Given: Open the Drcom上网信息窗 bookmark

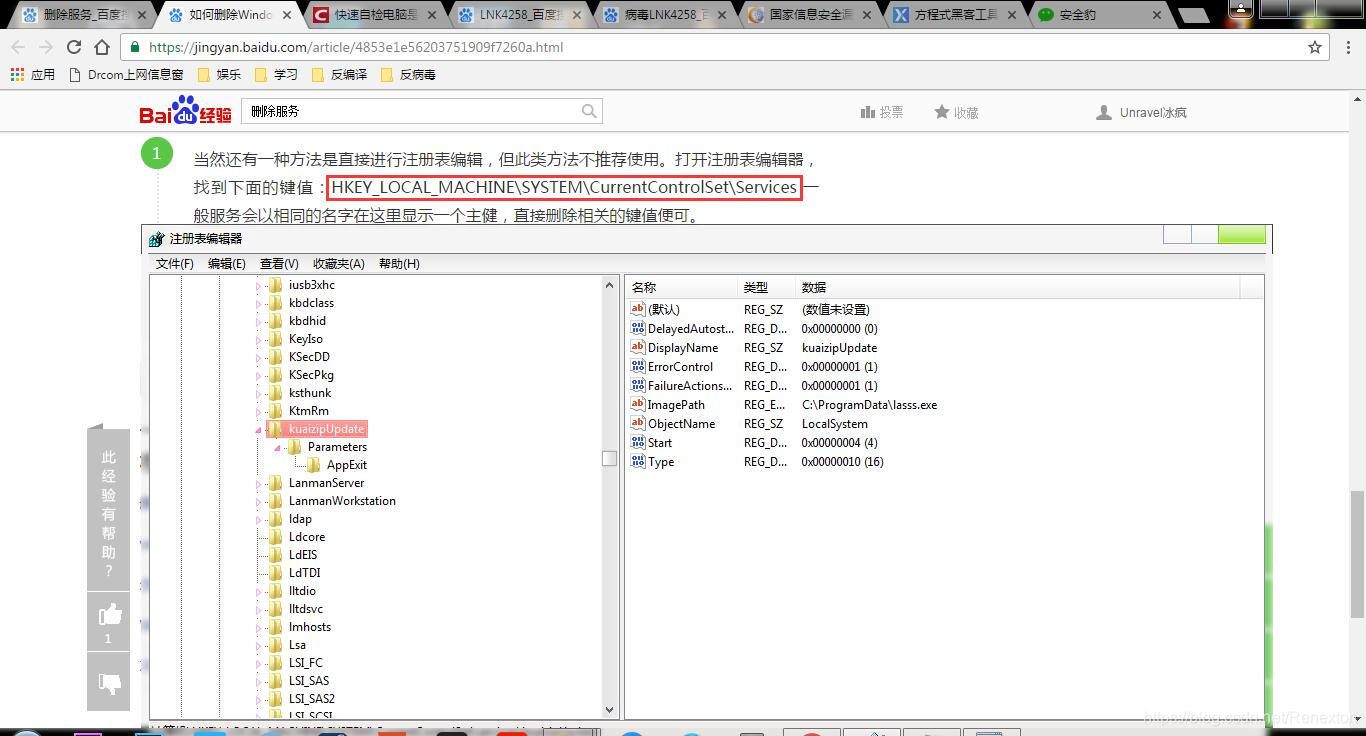Looking at the screenshot, I should pos(126,74).
